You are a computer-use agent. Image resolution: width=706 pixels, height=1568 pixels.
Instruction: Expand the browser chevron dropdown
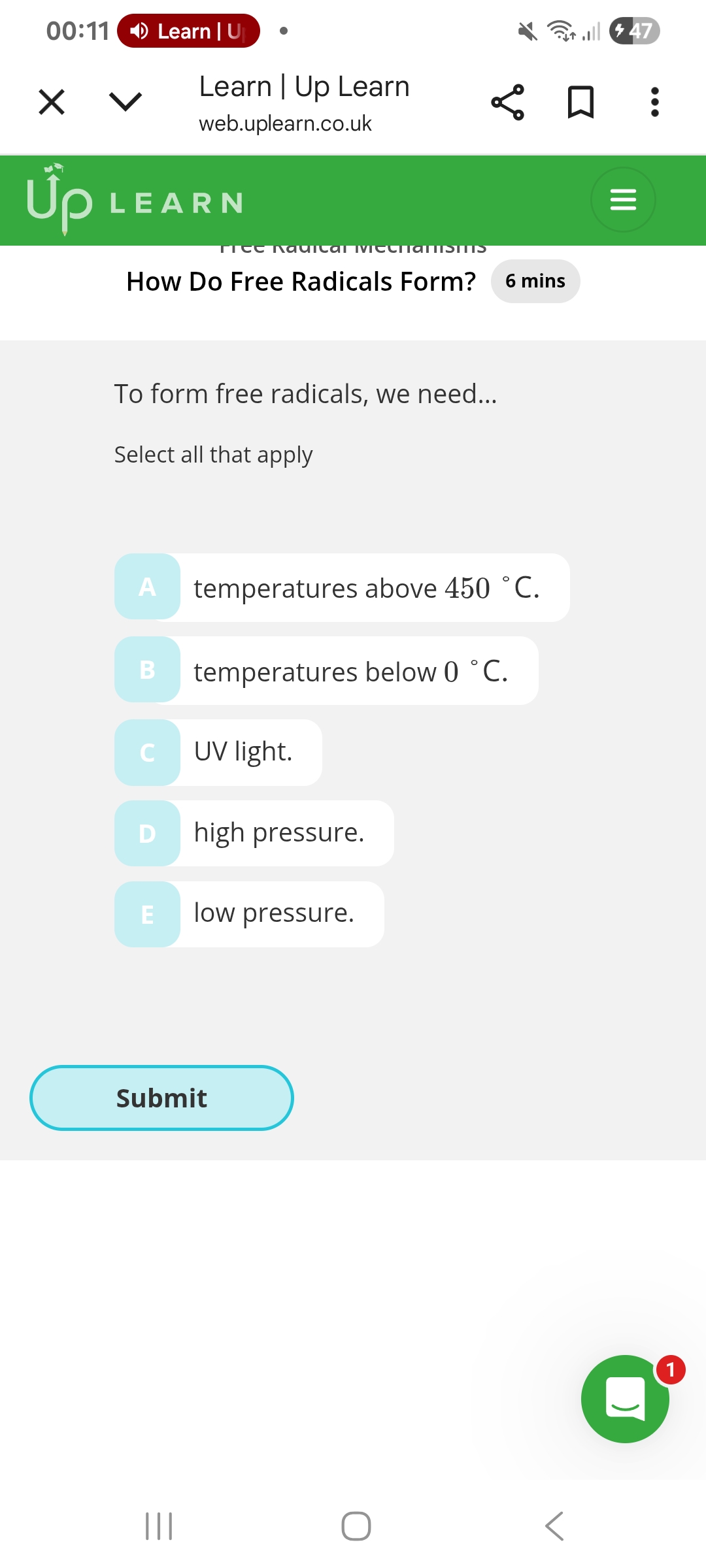[125, 102]
